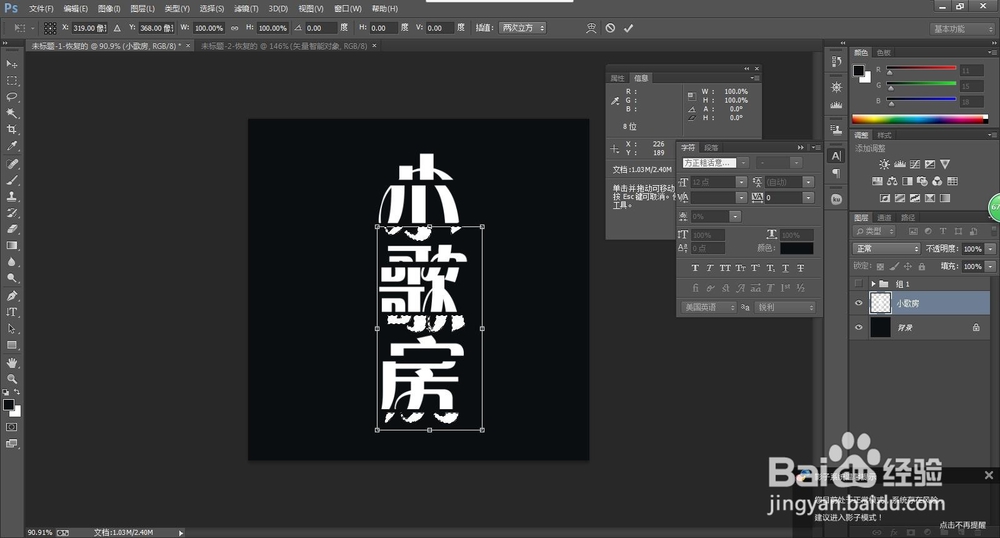Screen dimensions: 1000x538
Task: Click the 点击不再提醒 link
Action: tap(963, 525)
